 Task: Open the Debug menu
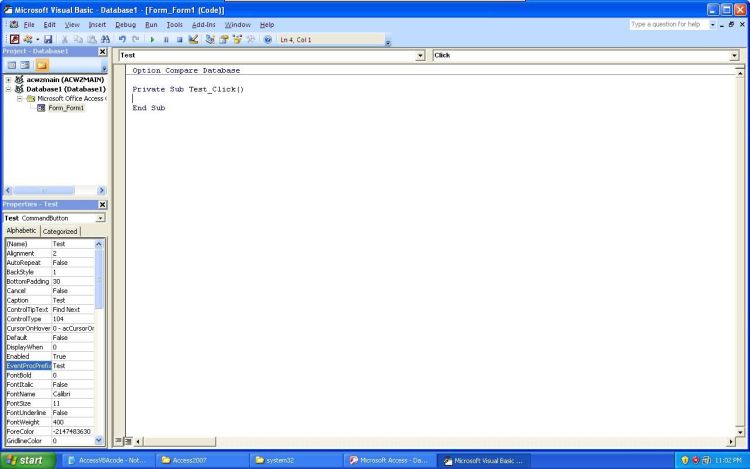pyautogui.click(x=125, y=24)
